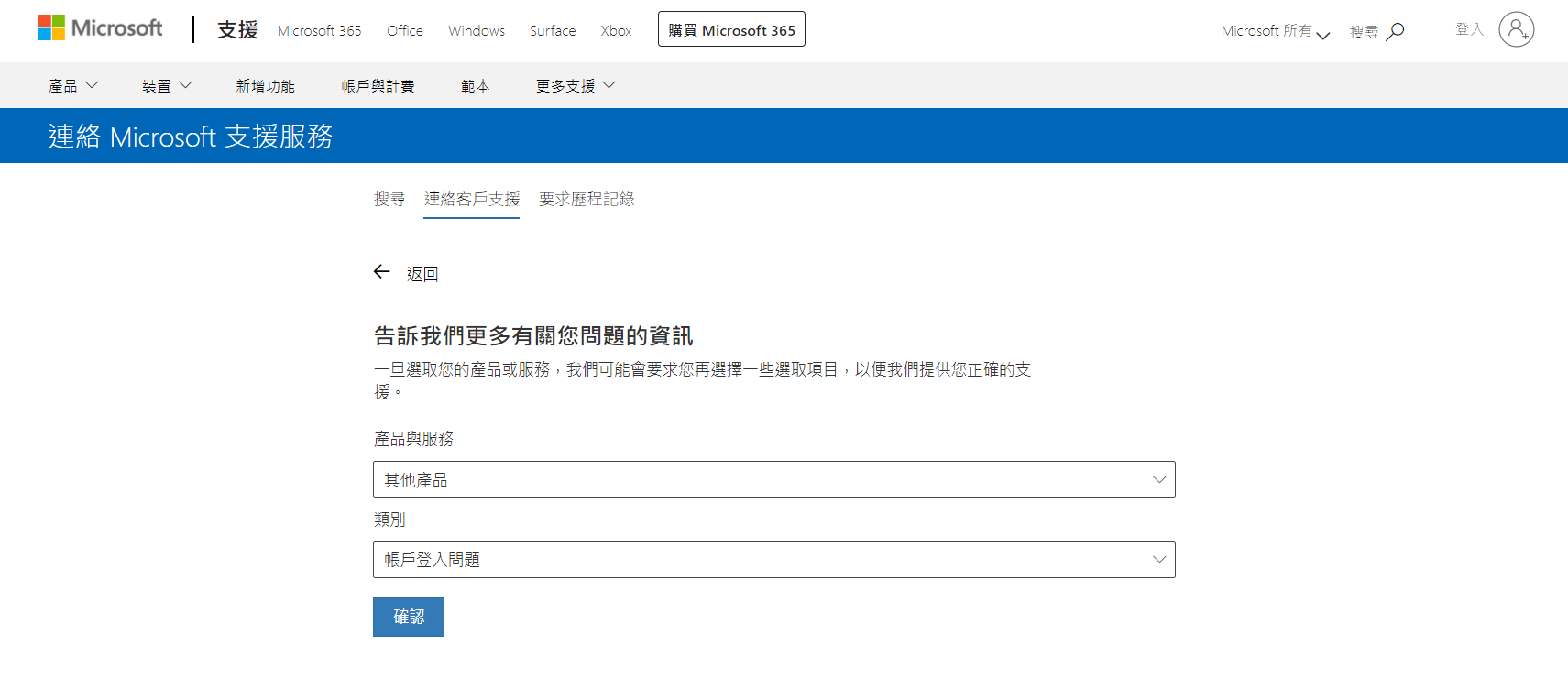
Task: Open the Xbox header link
Action: (616, 31)
